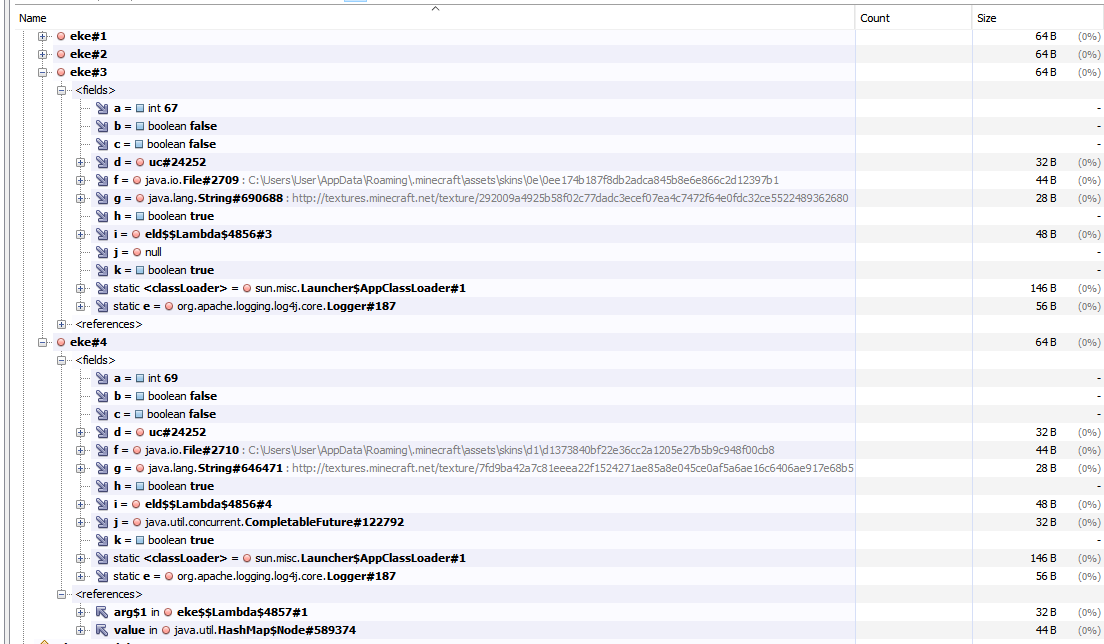Click field icon of java.lang.String#690688 row

click(x=102, y=198)
